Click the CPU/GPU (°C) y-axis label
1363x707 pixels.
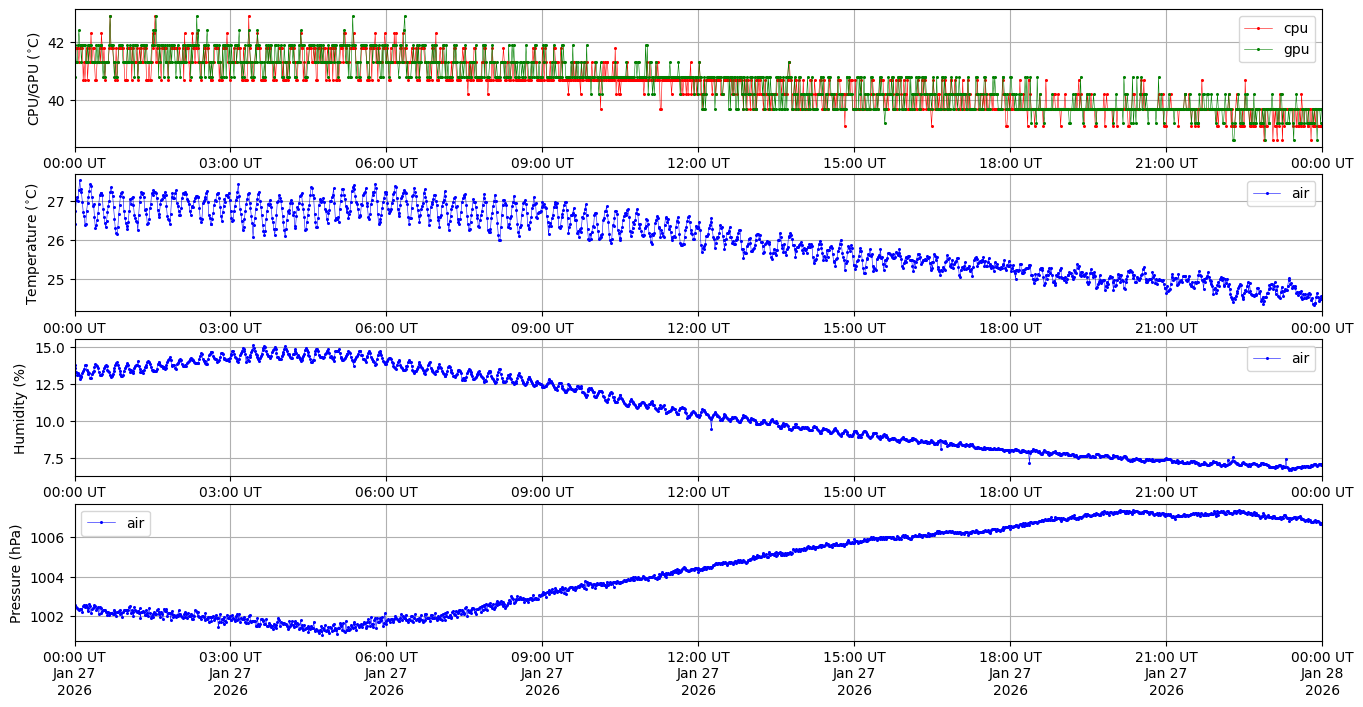point(33,79)
